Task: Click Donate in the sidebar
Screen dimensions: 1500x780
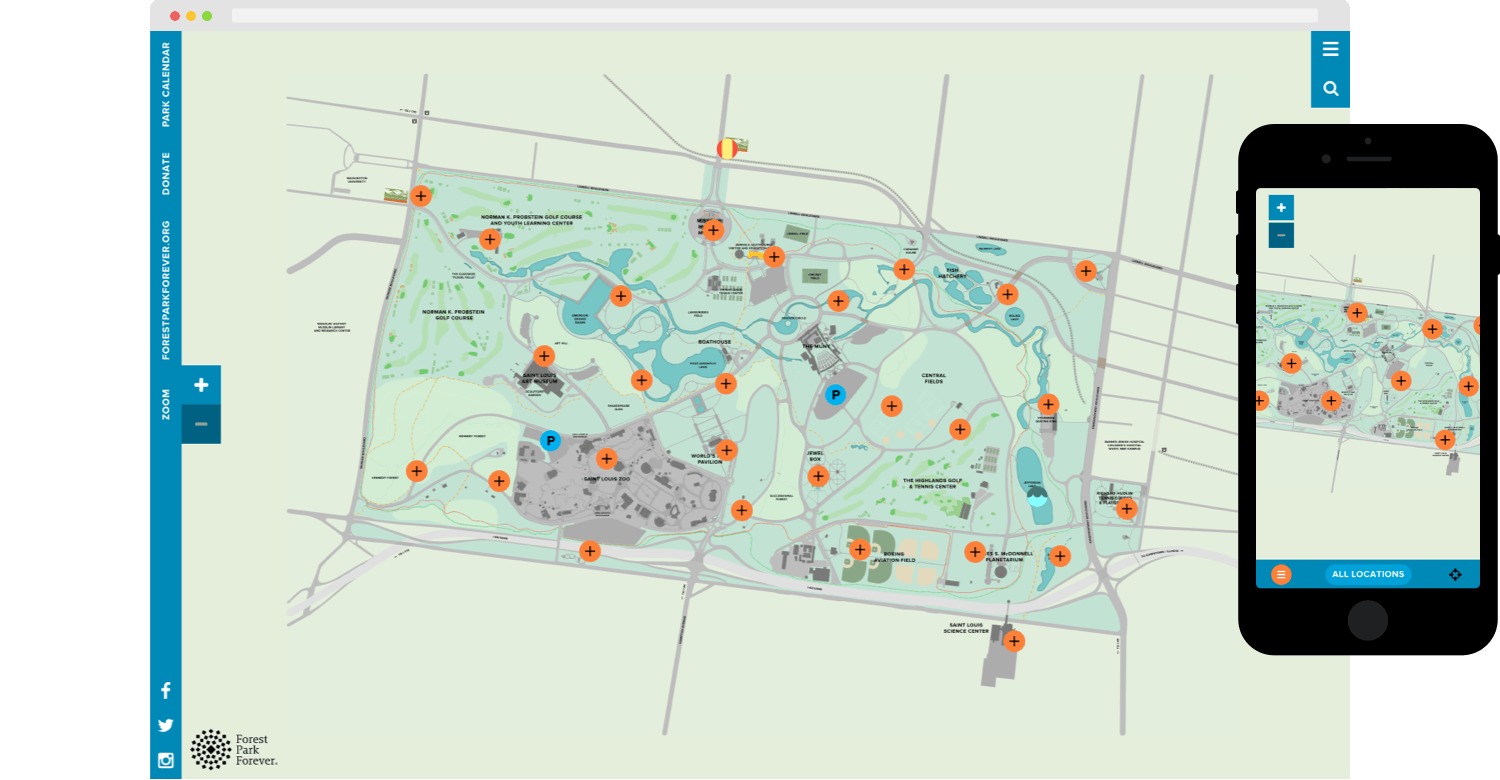Action: pyautogui.click(x=166, y=173)
